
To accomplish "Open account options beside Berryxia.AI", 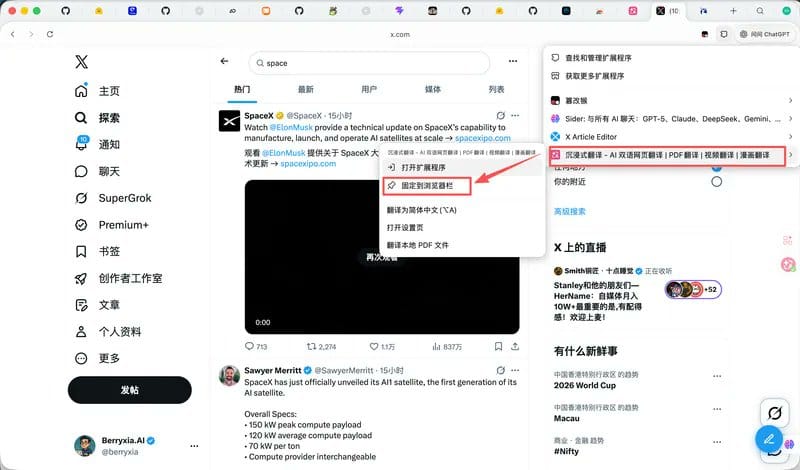I will pos(194,446).
